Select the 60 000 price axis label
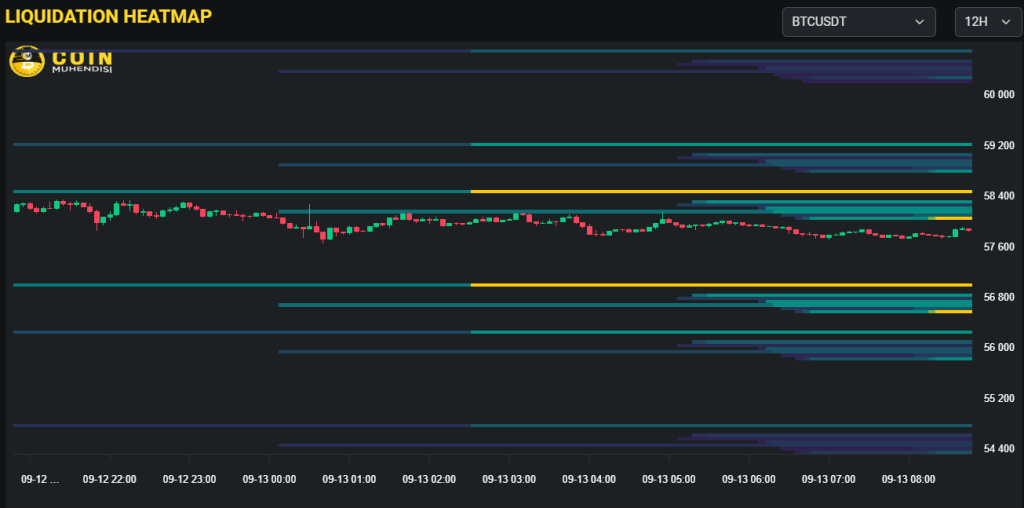 999,95
